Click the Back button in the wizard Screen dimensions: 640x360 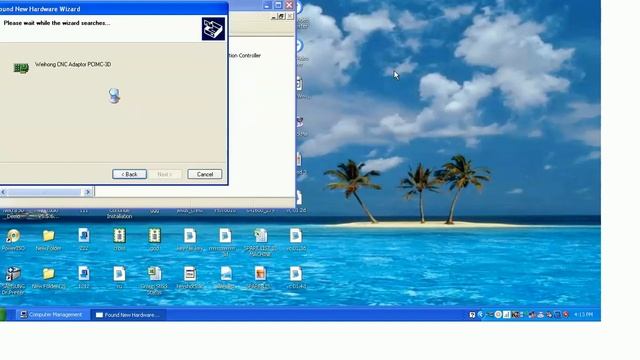[x=129, y=174]
